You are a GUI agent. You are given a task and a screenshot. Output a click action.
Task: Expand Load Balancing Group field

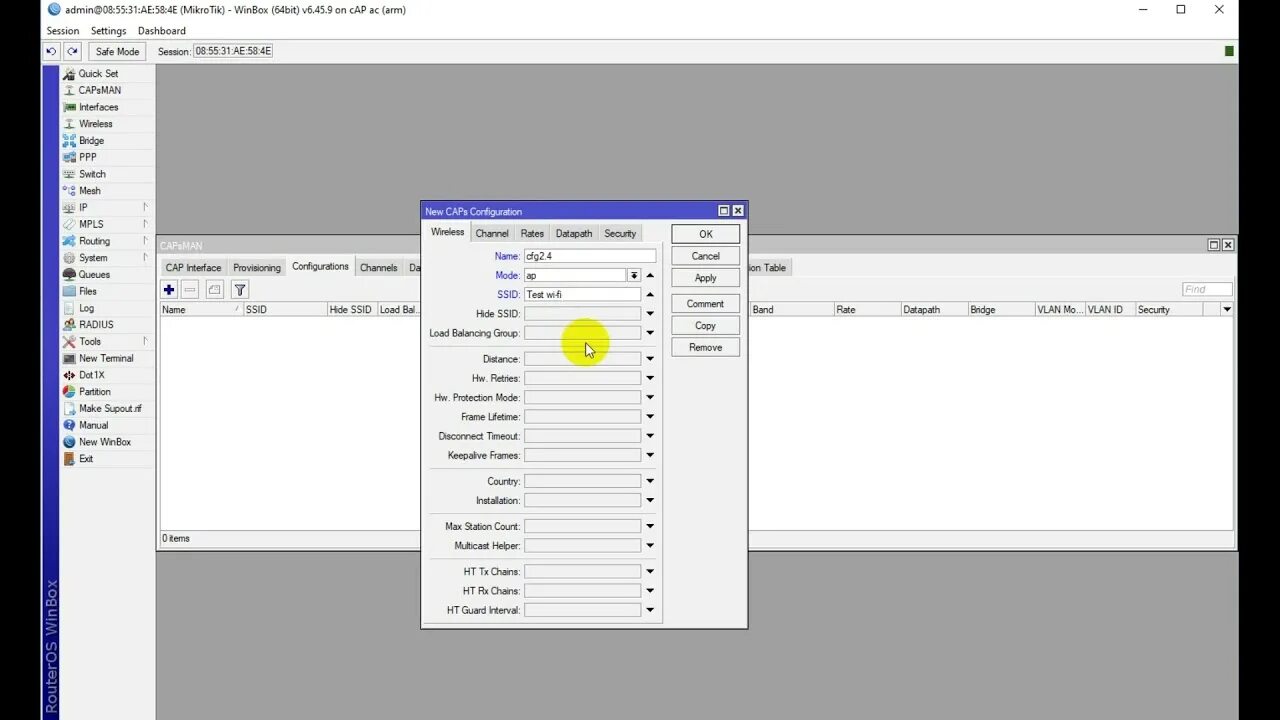[650, 333]
